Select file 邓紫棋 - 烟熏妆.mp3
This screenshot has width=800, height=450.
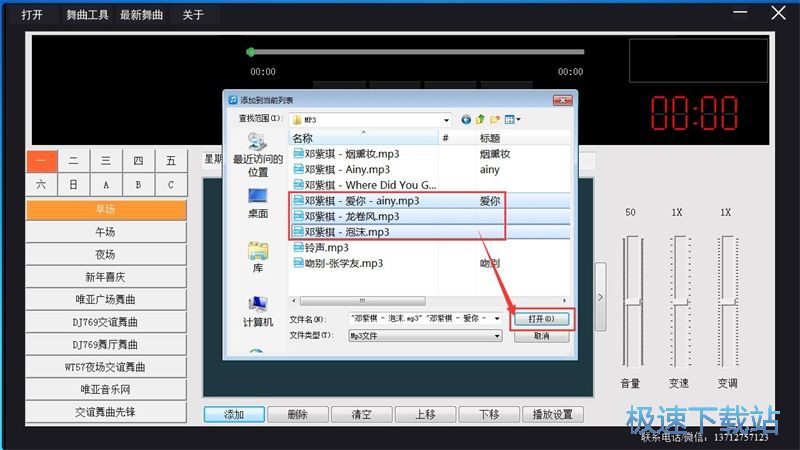(347, 154)
